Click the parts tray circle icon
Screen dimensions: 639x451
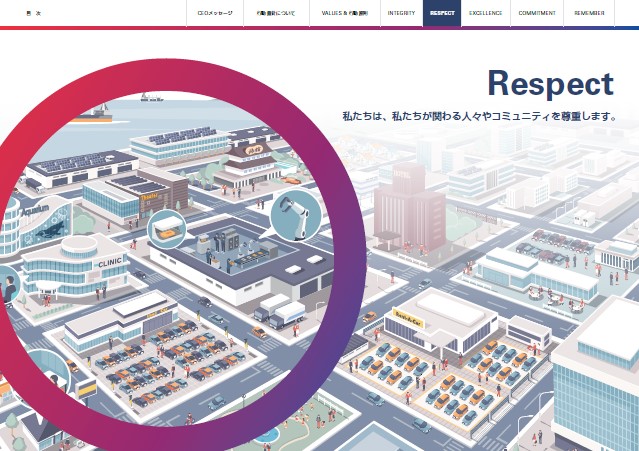[x=166, y=229]
